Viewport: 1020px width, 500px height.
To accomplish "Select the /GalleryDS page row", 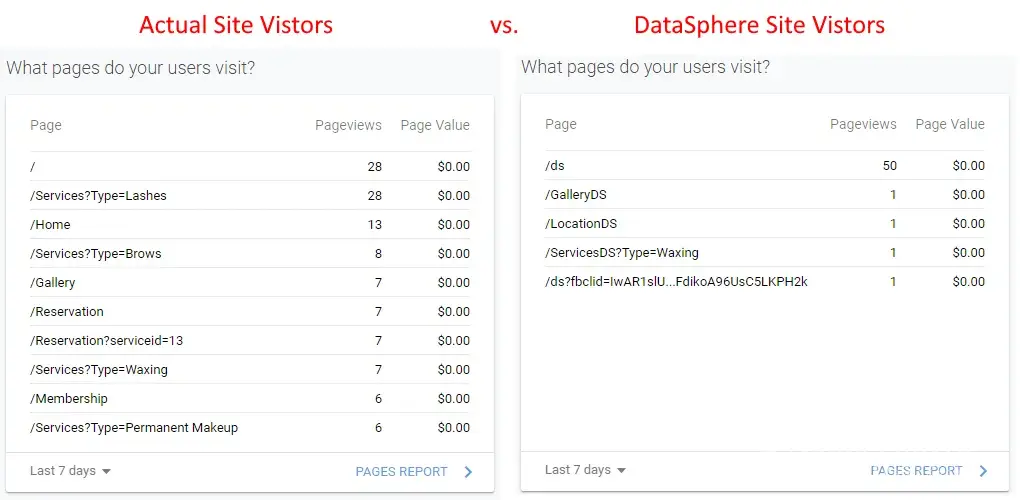I will click(576, 195).
